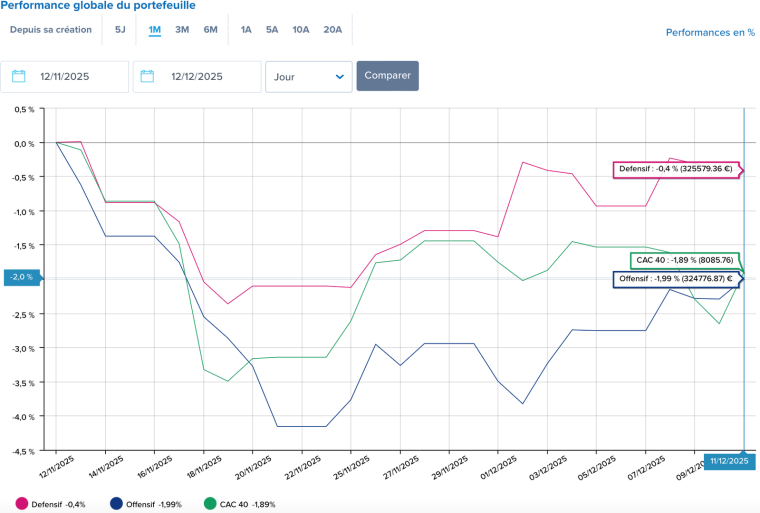Switch to the 5J period
The width and height of the screenshot is (760, 513).
click(120, 29)
